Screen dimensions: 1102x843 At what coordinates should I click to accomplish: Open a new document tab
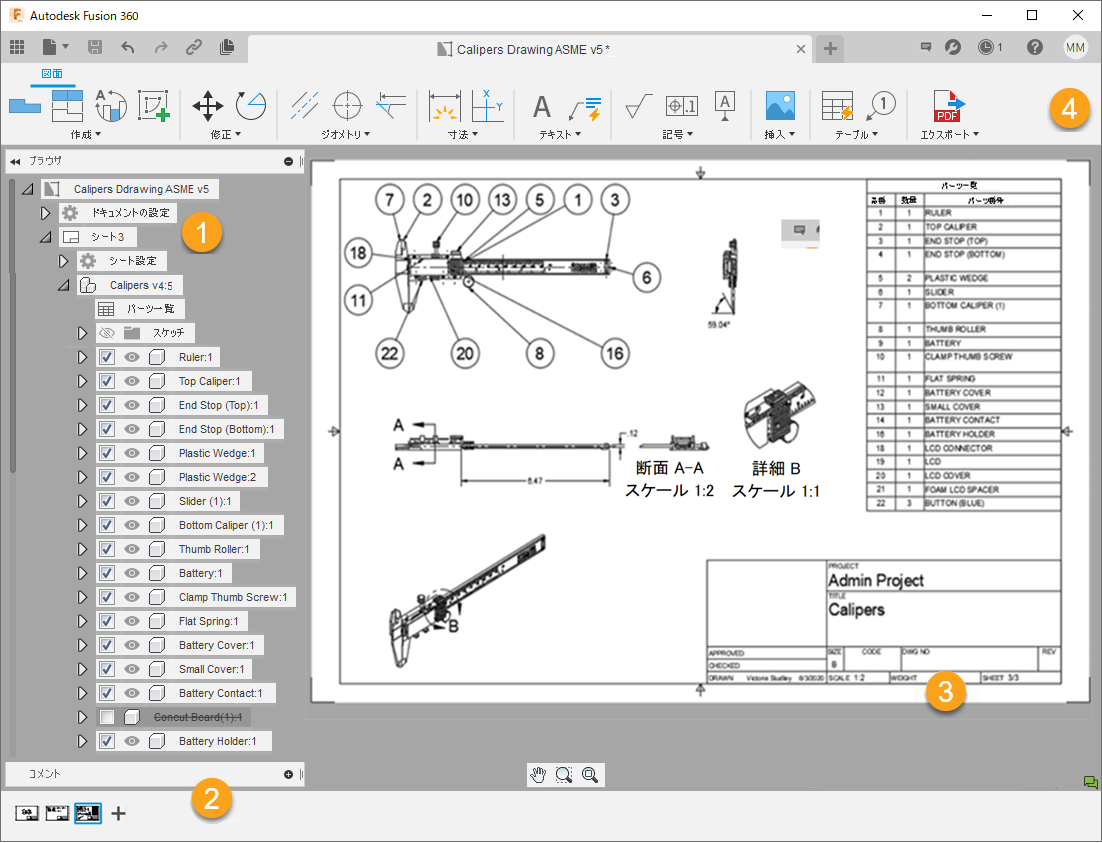[x=830, y=49]
